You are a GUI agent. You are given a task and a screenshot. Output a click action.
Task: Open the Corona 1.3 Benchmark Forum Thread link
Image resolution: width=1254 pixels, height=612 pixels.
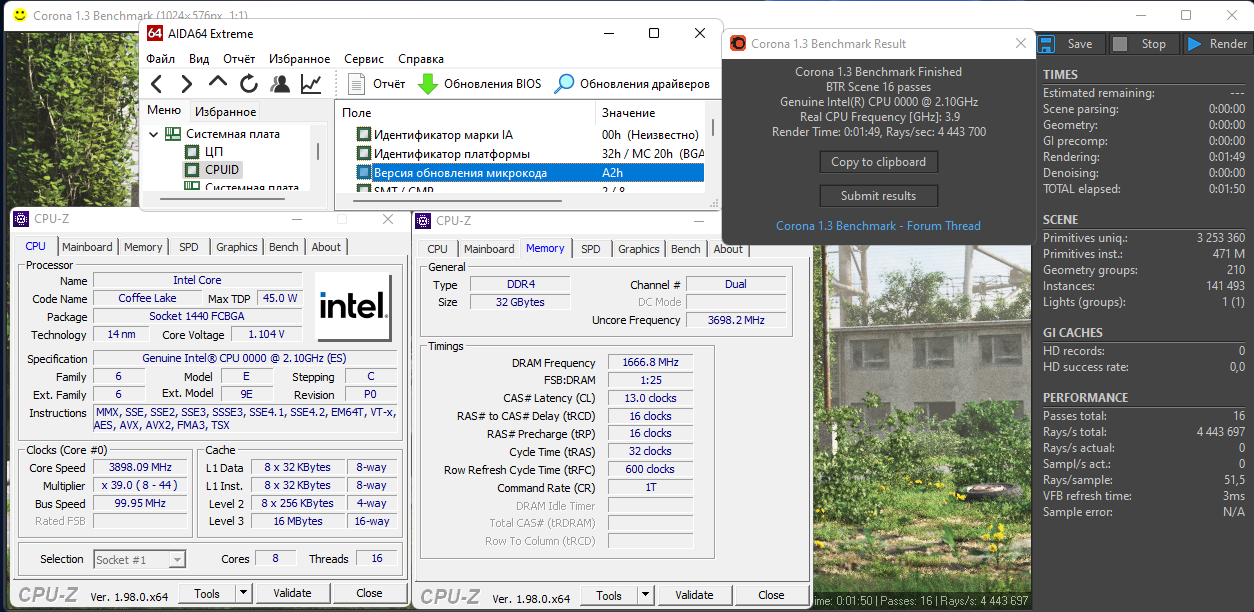point(878,226)
